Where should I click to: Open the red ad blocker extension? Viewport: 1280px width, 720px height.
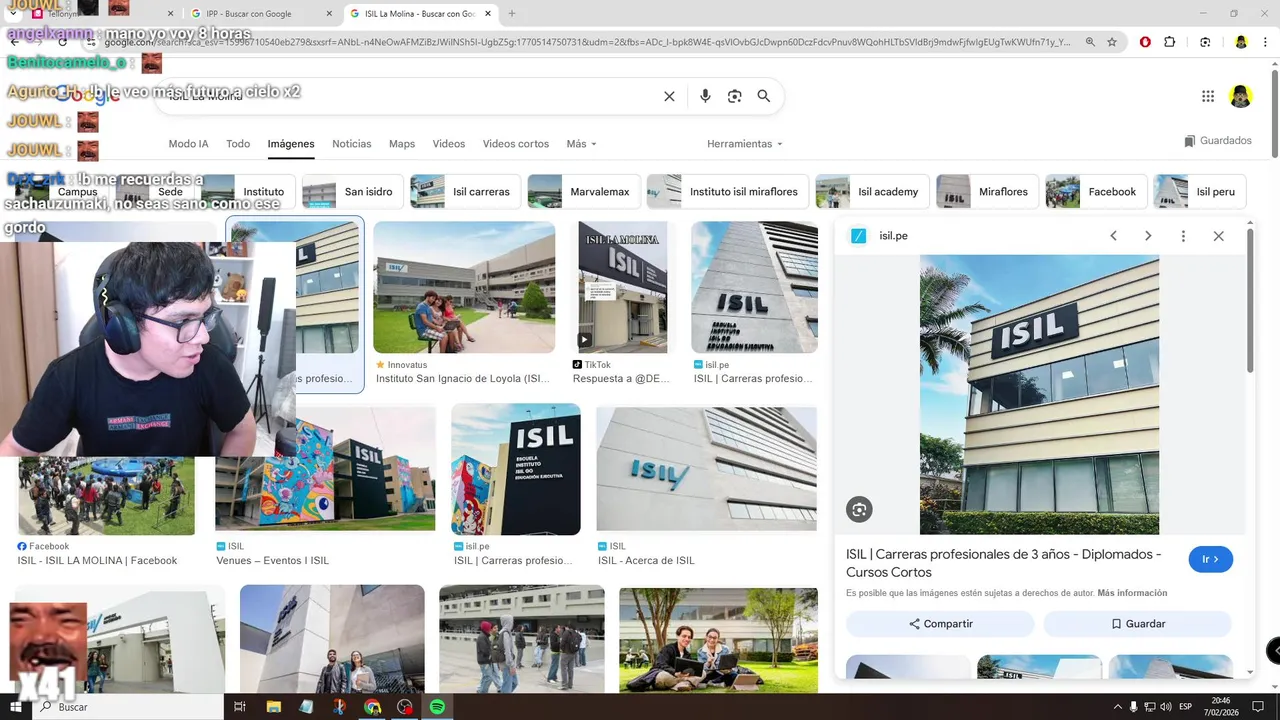tap(1145, 42)
